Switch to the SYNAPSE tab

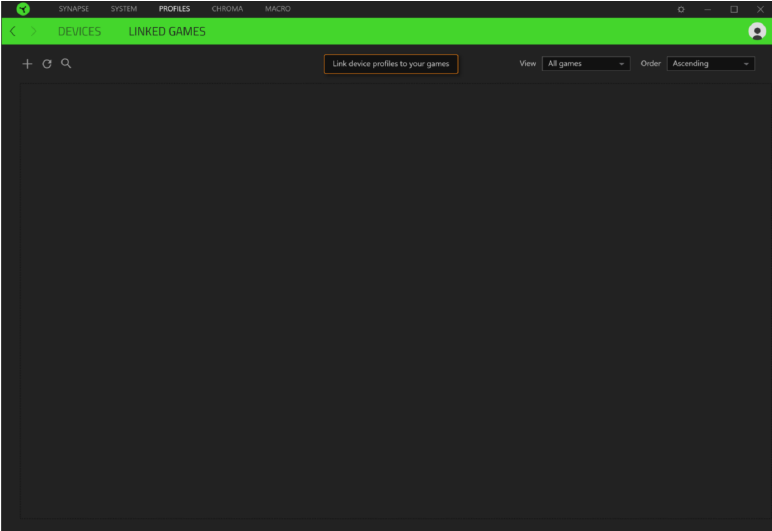click(74, 9)
